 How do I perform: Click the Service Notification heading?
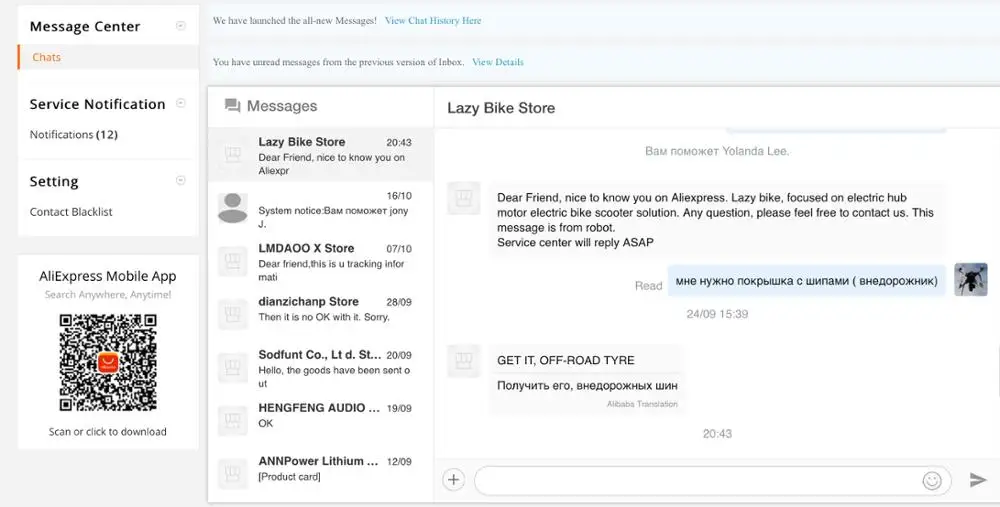click(97, 104)
